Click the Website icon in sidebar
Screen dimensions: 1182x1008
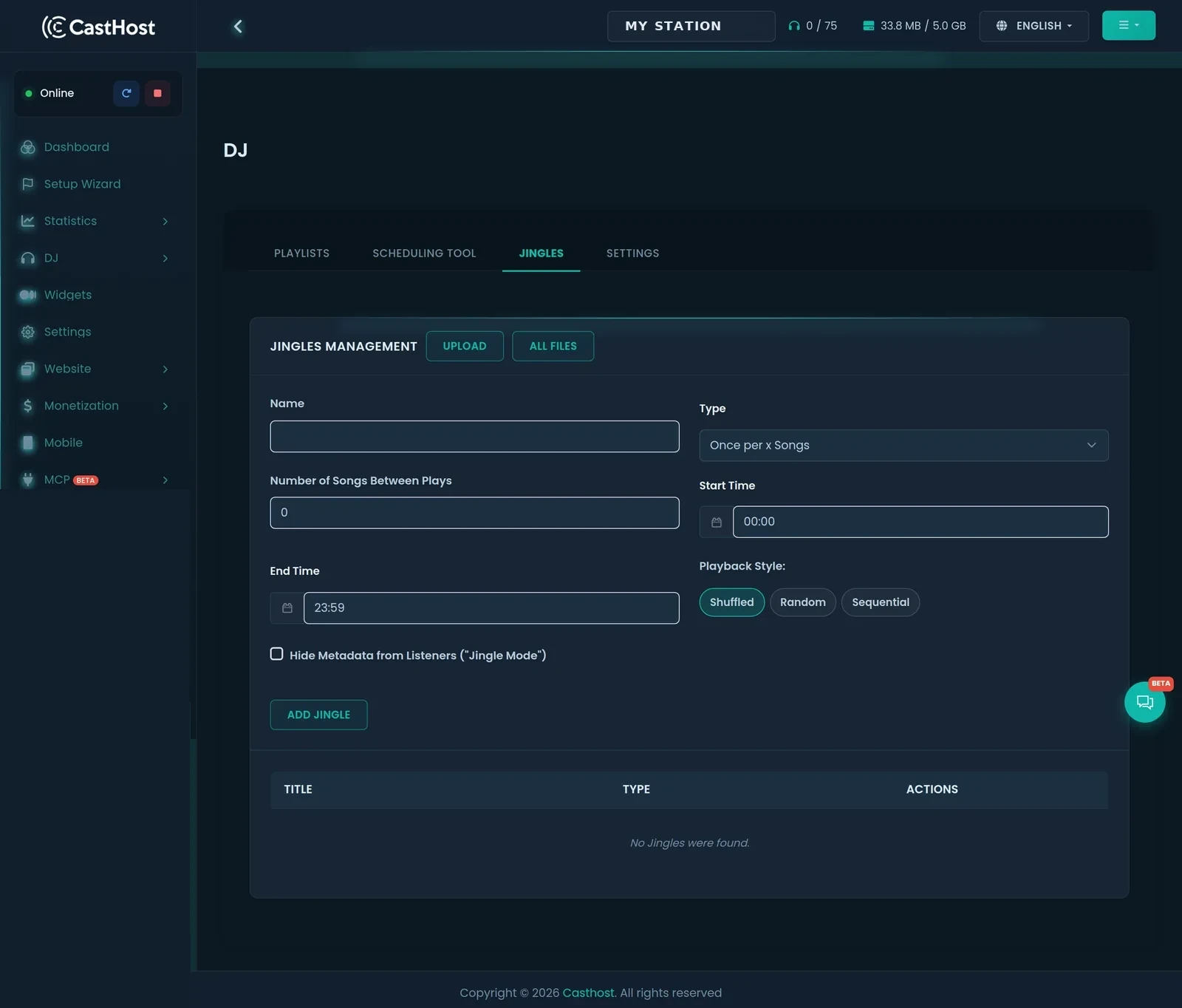[x=28, y=369]
